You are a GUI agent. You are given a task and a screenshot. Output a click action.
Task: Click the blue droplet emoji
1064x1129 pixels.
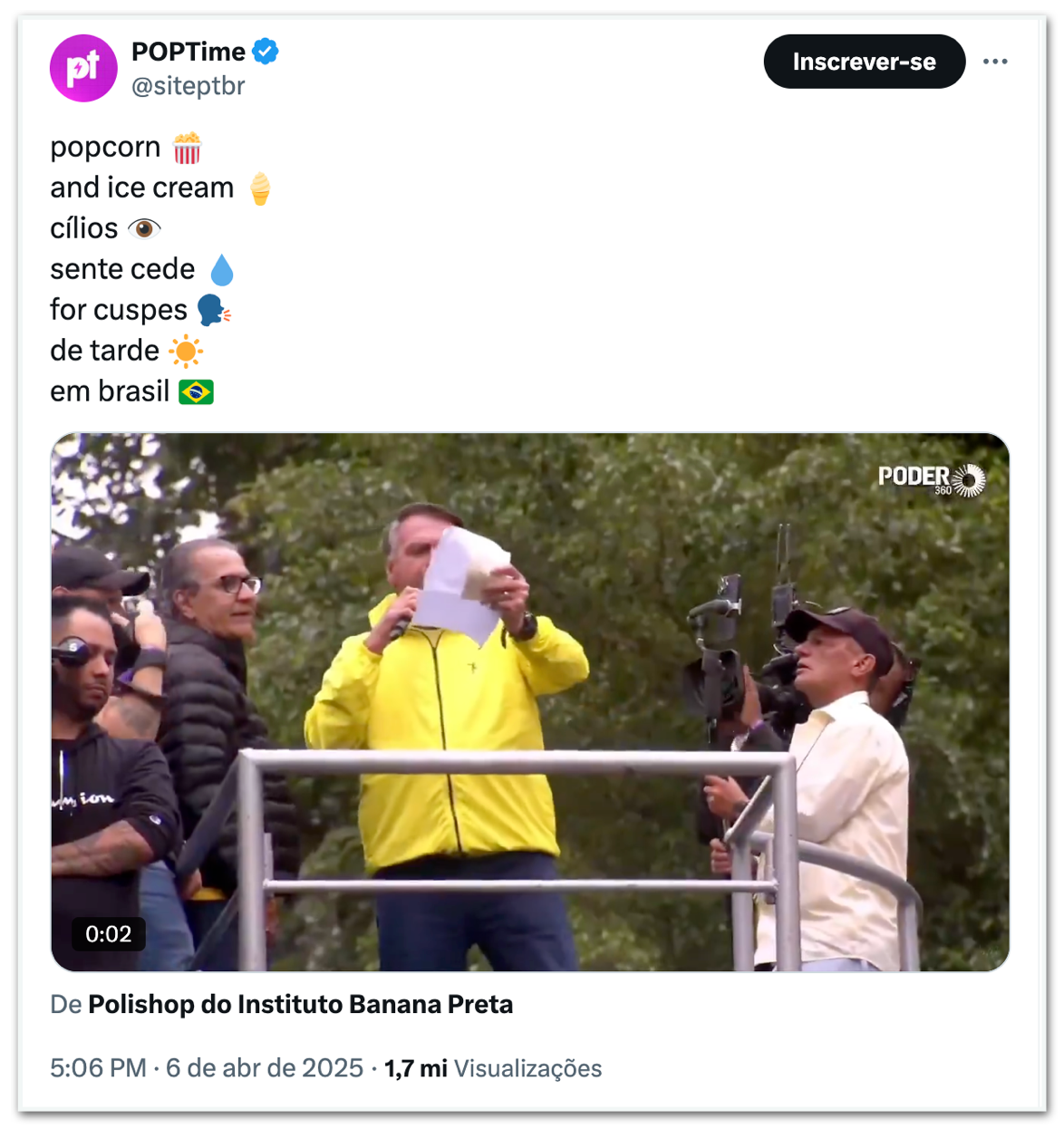pyautogui.click(x=221, y=270)
